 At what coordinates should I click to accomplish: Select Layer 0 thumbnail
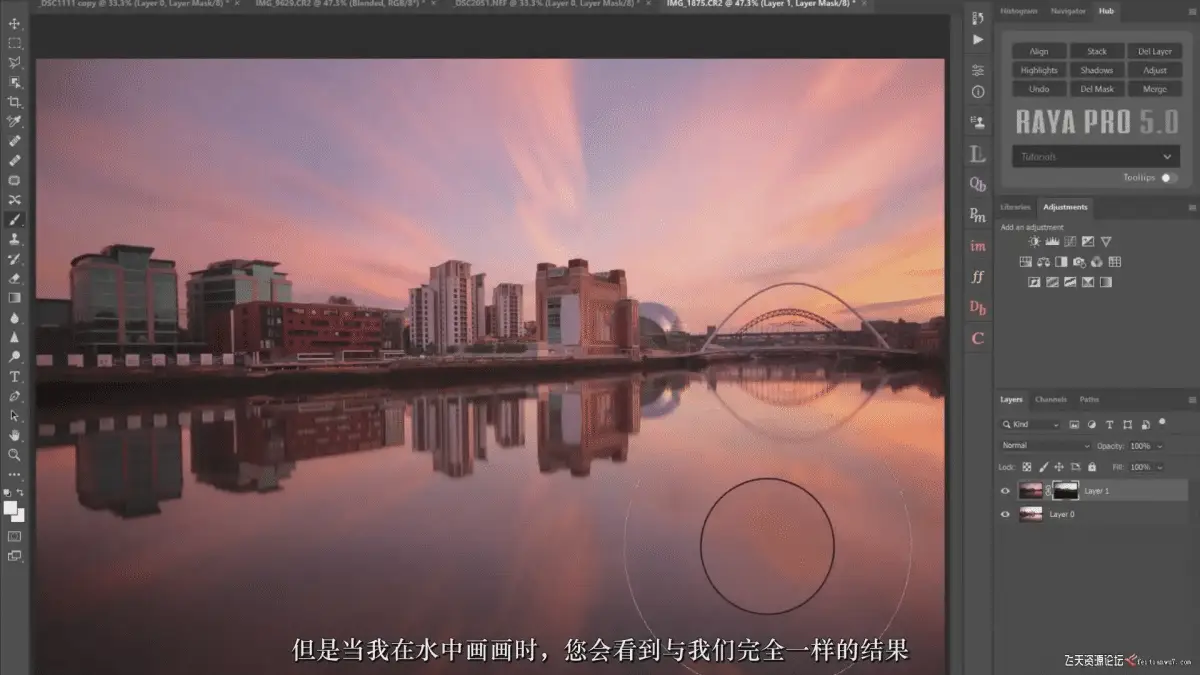pyautogui.click(x=1030, y=514)
